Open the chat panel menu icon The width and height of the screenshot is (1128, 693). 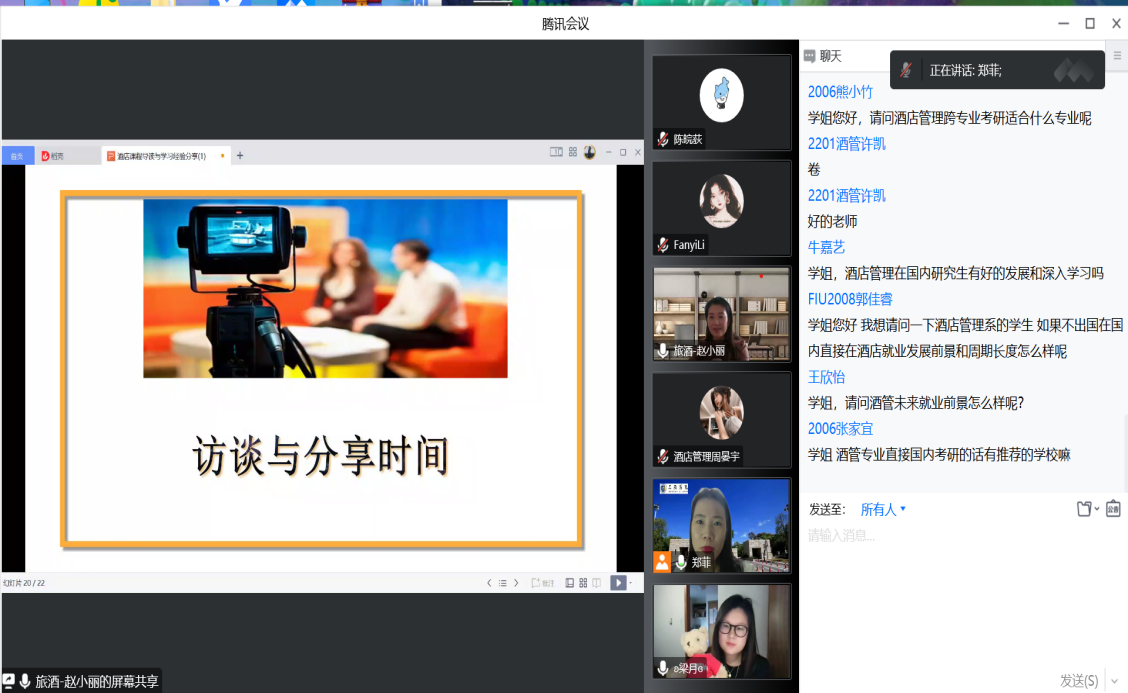1117,56
